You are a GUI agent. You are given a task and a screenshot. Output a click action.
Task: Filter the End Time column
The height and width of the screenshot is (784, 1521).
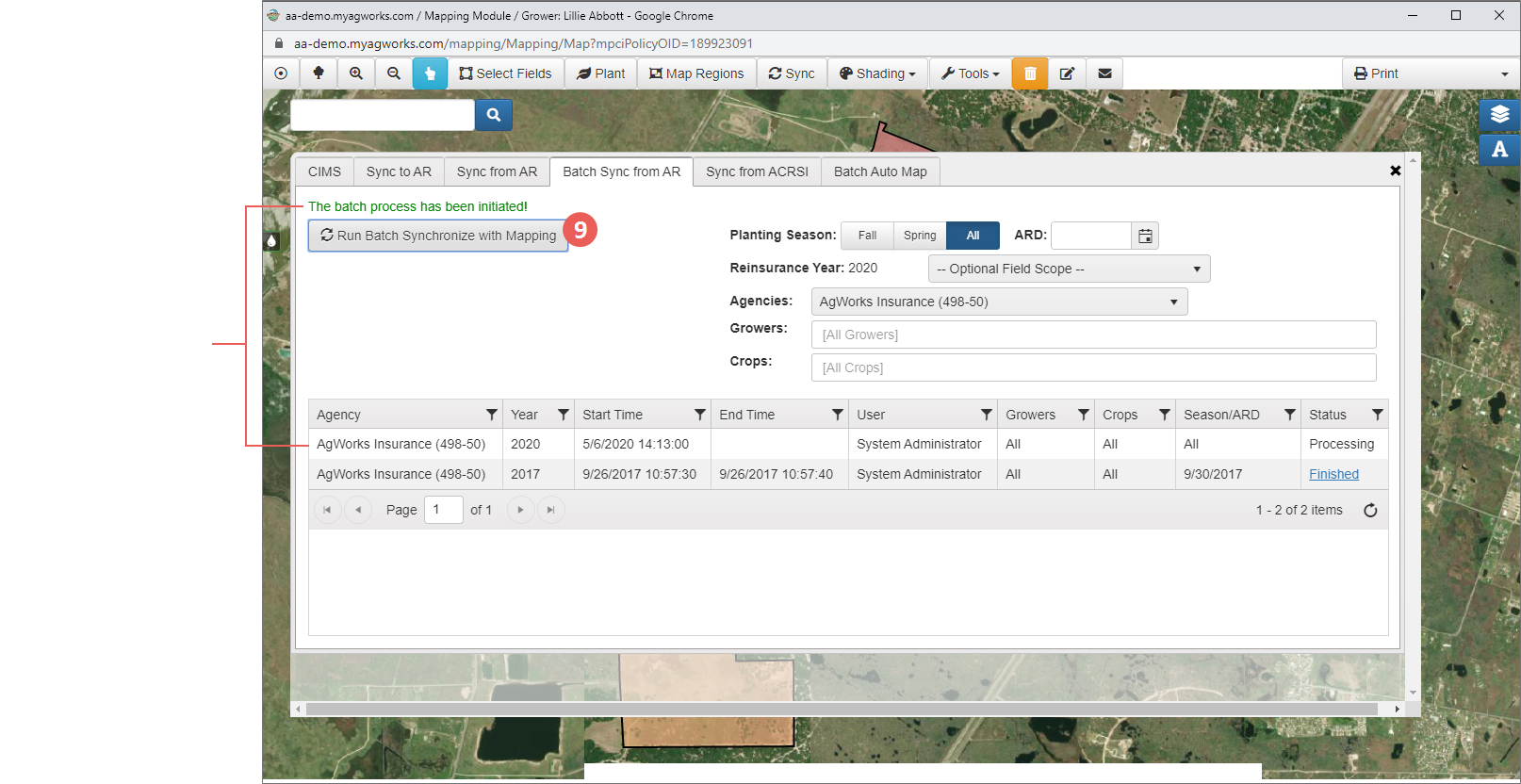pyautogui.click(x=837, y=415)
